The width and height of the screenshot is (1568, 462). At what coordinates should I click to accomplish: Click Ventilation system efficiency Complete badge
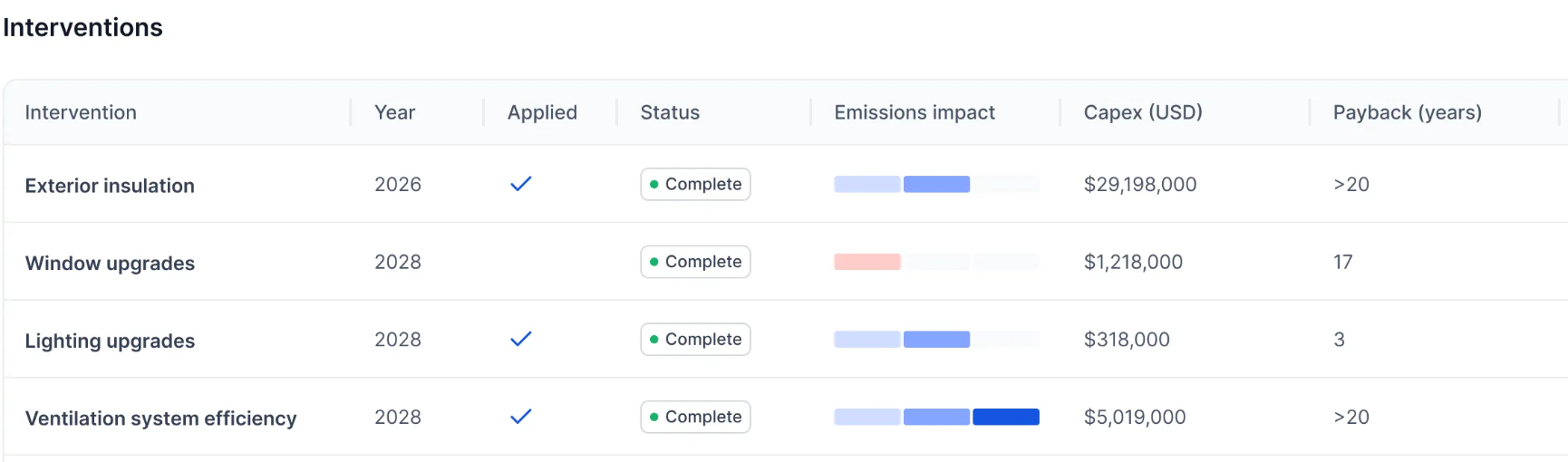click(x=695, y=417)
